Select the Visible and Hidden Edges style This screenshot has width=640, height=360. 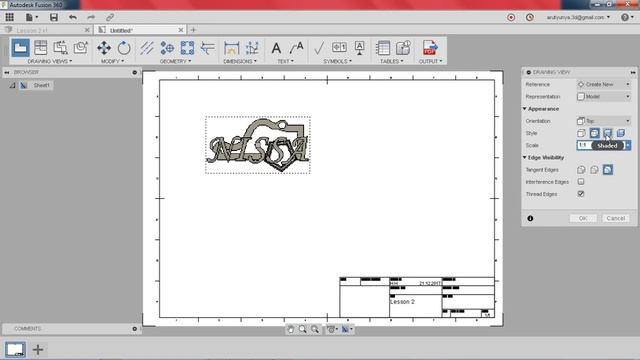(x=594, y=133)
